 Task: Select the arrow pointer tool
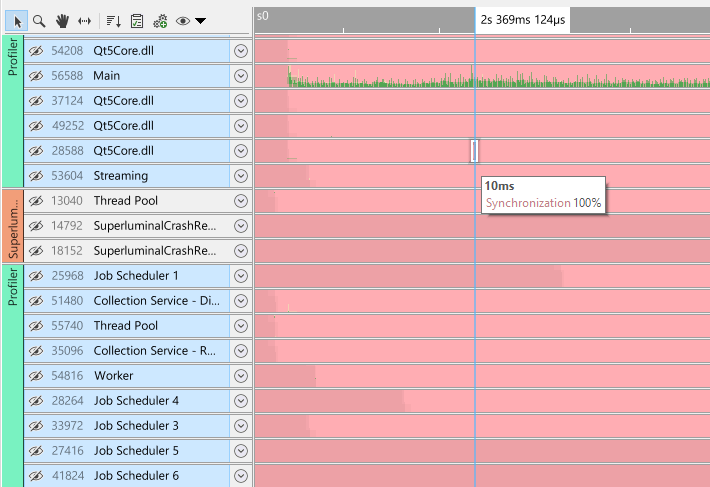point(17,20)
